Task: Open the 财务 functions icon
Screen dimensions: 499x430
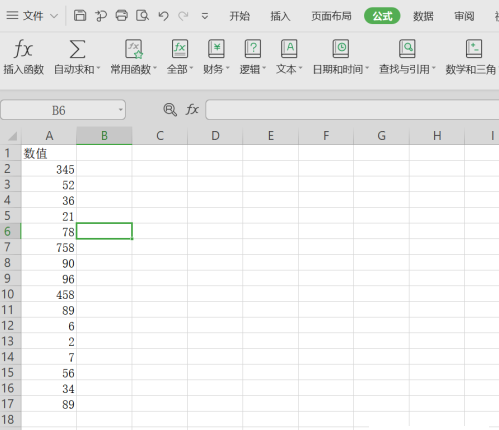Action: click(x=216, y=49)
